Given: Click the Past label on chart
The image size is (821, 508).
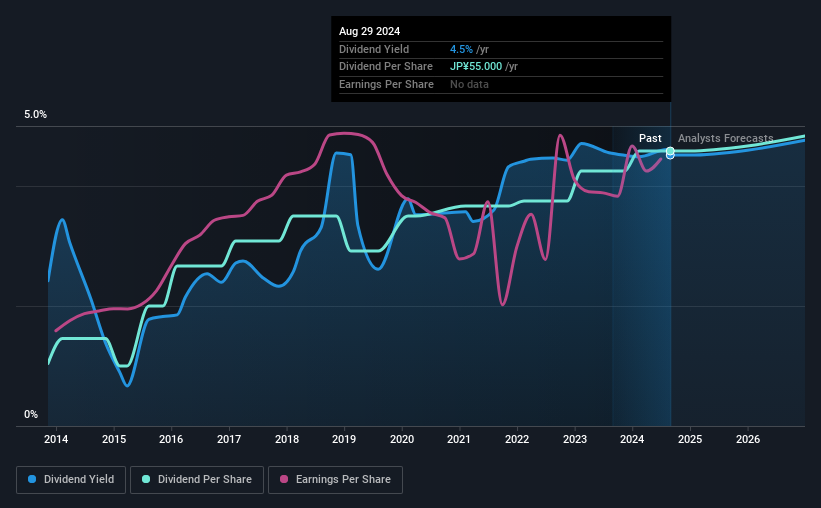Looking at the screenshot, I should tap(650, 138).
